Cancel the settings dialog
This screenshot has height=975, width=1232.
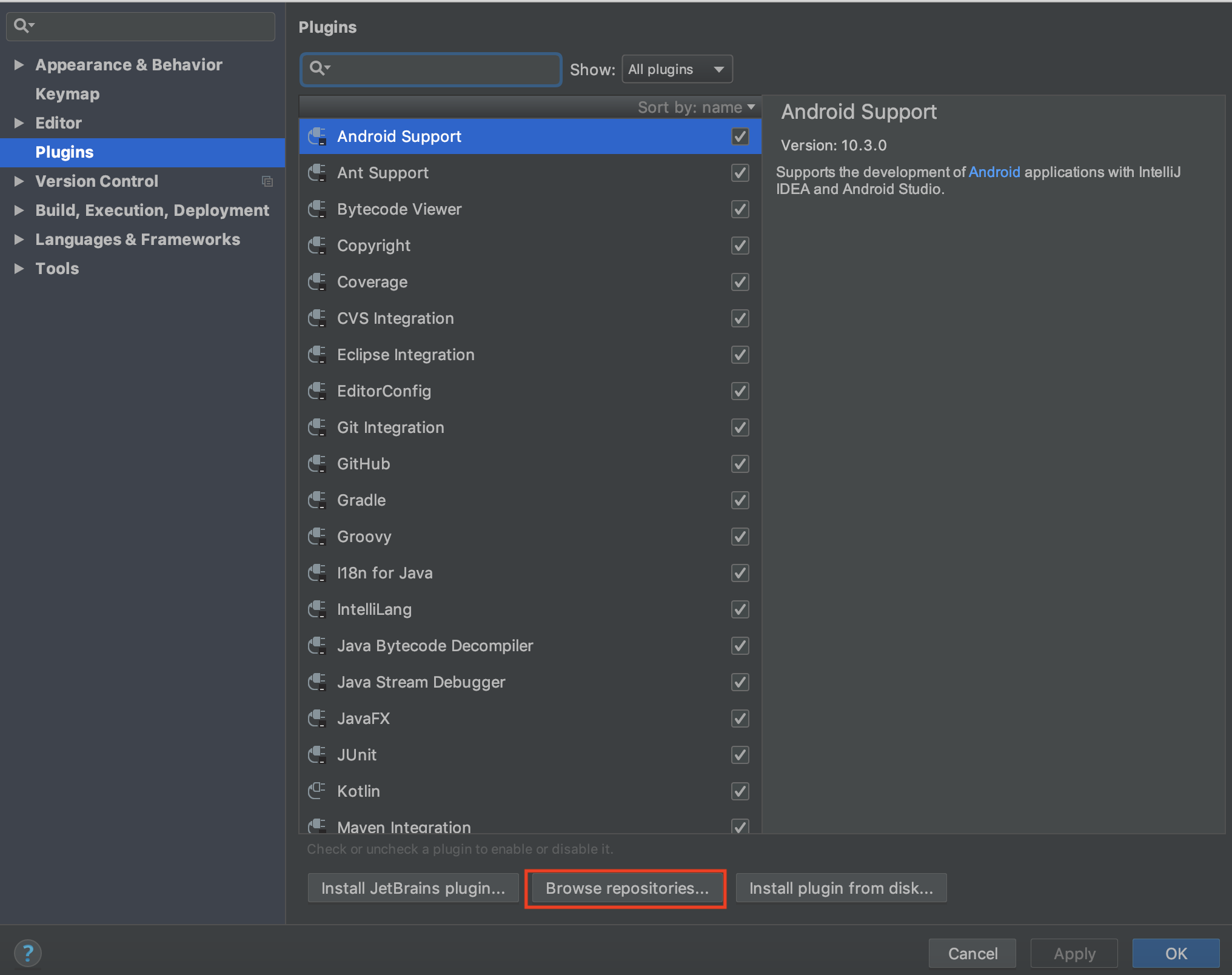pyautogui.click(x=973, y=953)
